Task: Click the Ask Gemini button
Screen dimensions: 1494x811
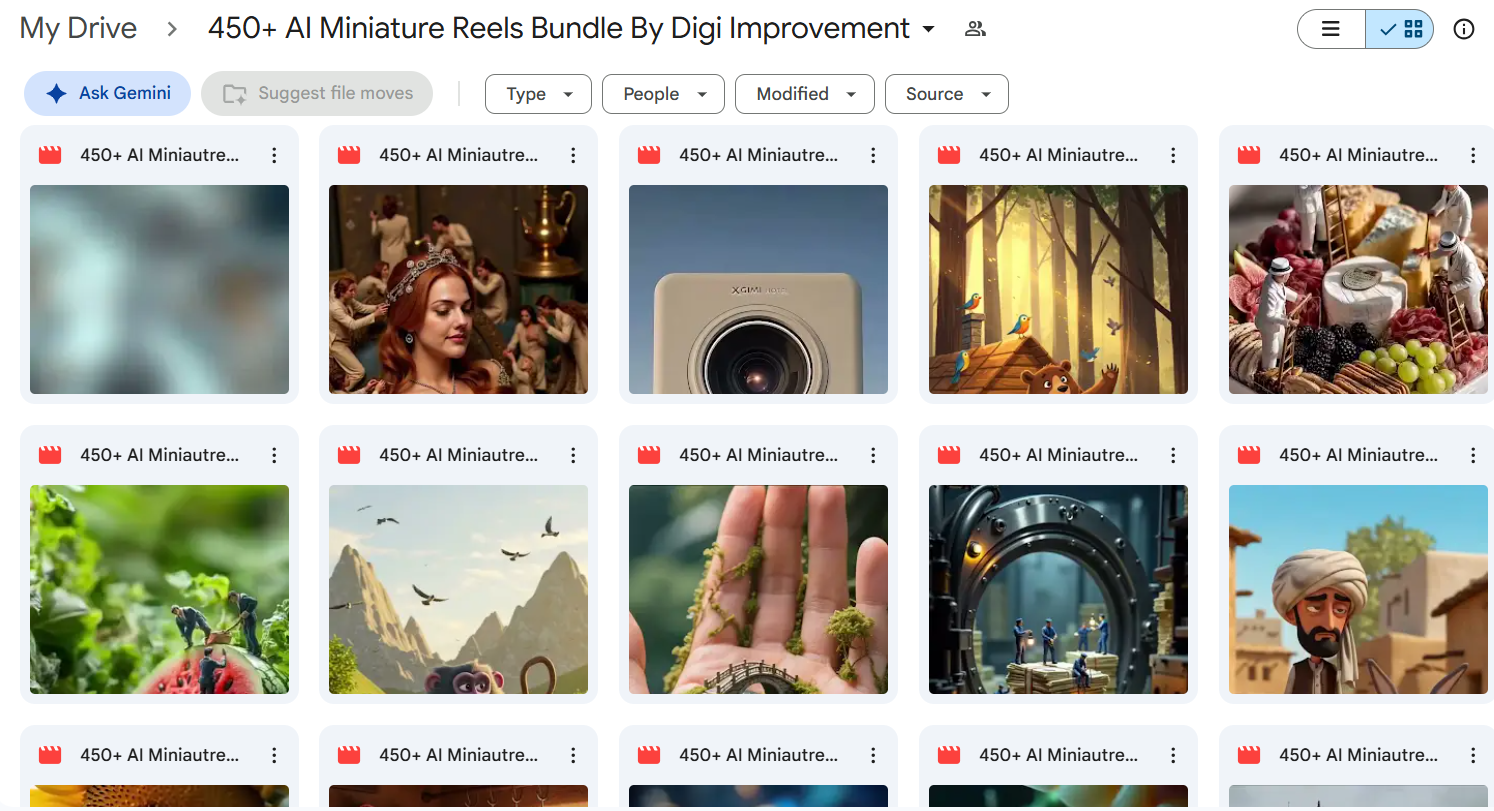Action: (108, 93)
